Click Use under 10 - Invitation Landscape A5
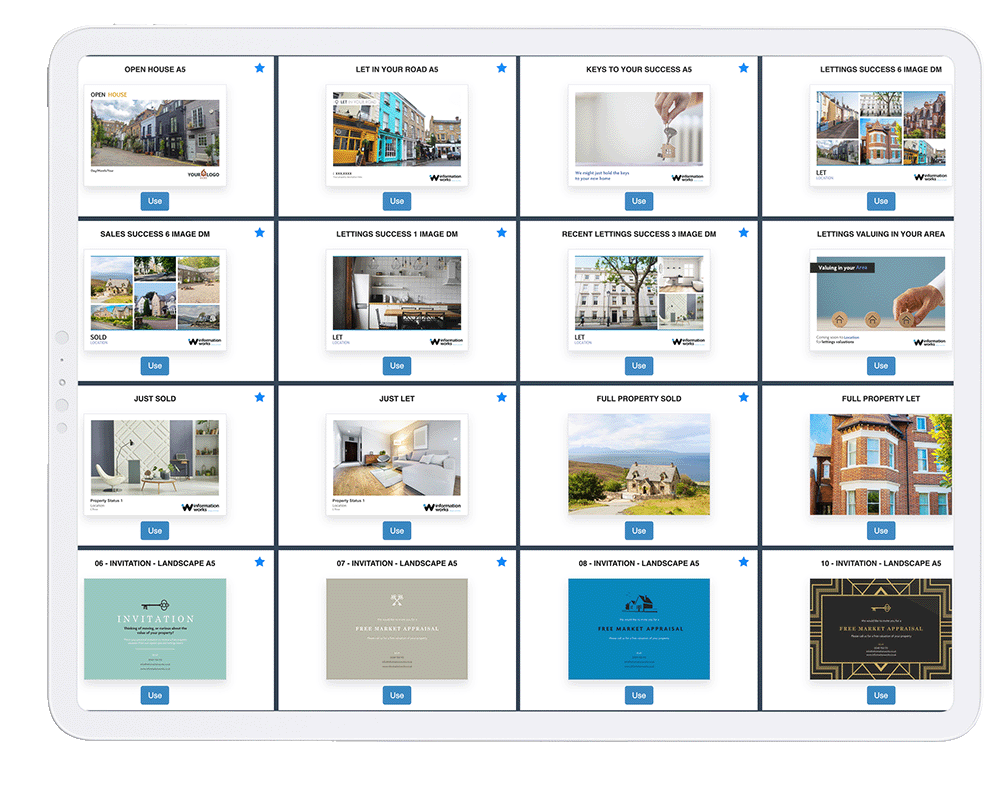 click(x=880, y=695)
